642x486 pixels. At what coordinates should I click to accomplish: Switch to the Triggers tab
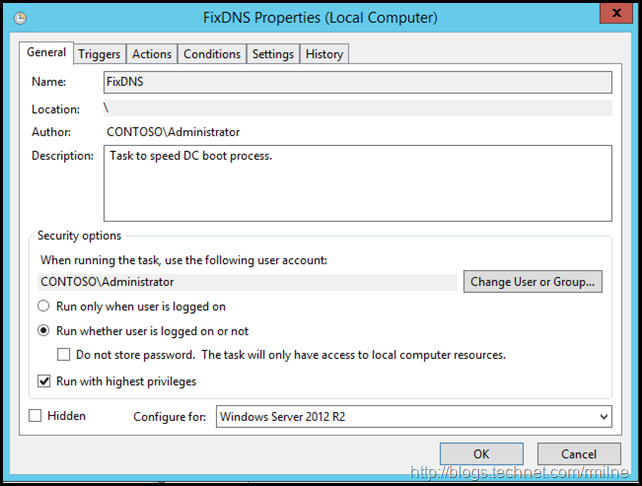tap(99, 54)
